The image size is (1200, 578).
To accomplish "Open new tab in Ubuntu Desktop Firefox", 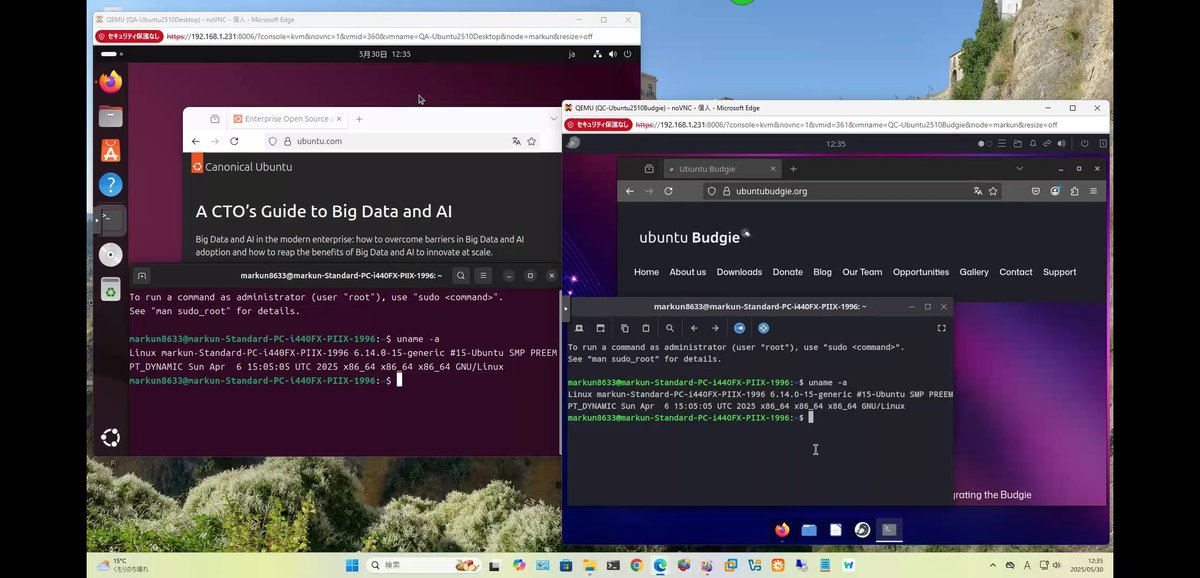I will [359, 119].
